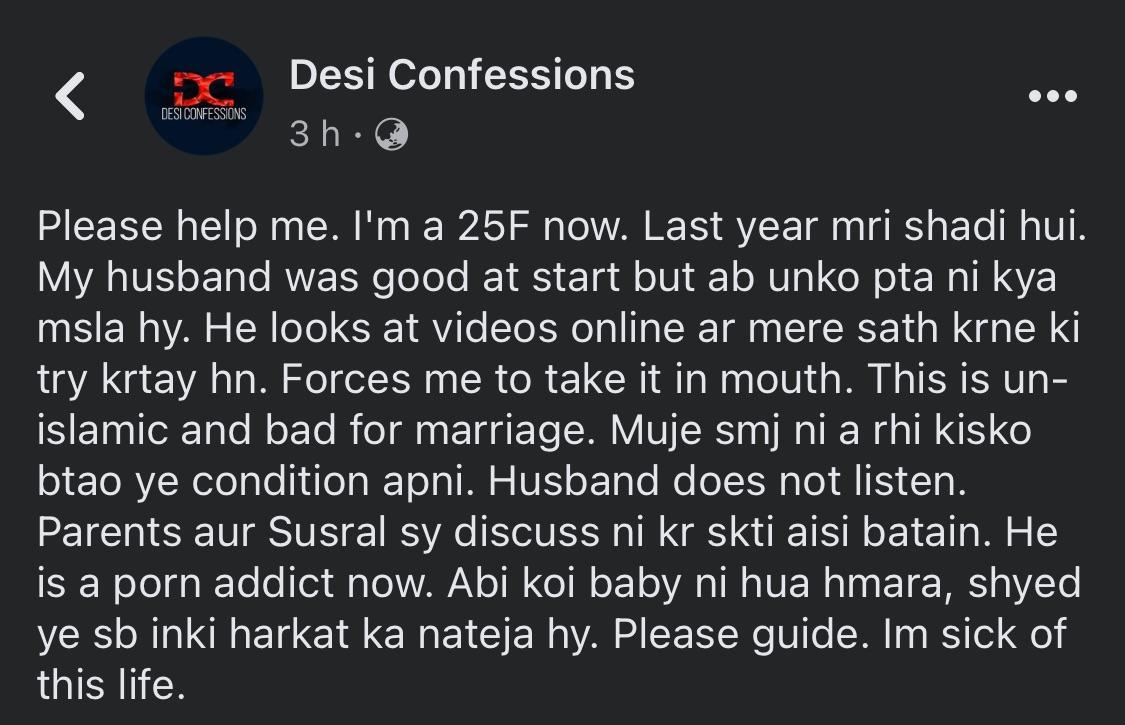Open the Desi Confessions page name

pos(462,75)
